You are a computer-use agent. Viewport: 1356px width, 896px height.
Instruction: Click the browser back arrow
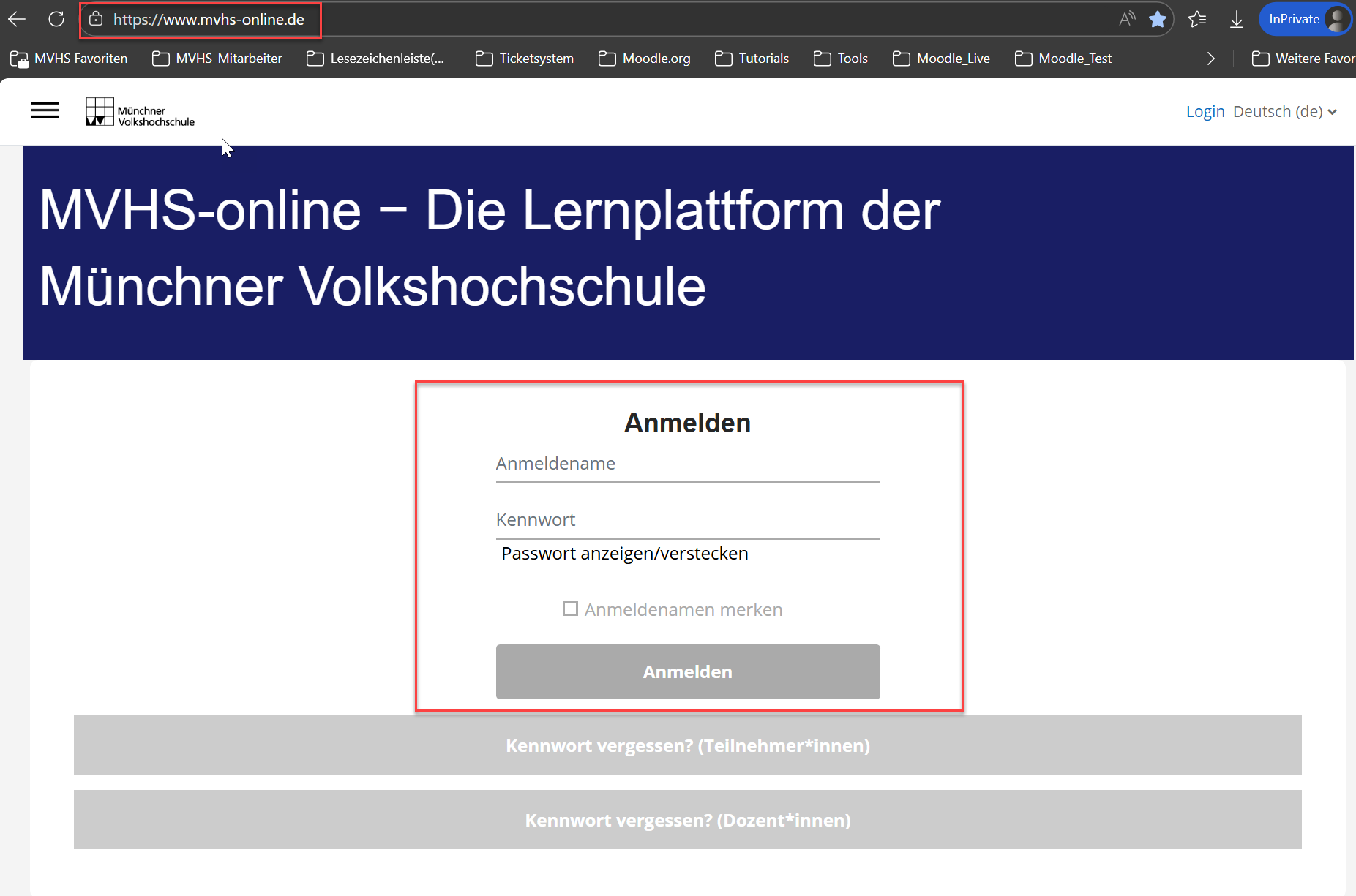coord(17,20)
